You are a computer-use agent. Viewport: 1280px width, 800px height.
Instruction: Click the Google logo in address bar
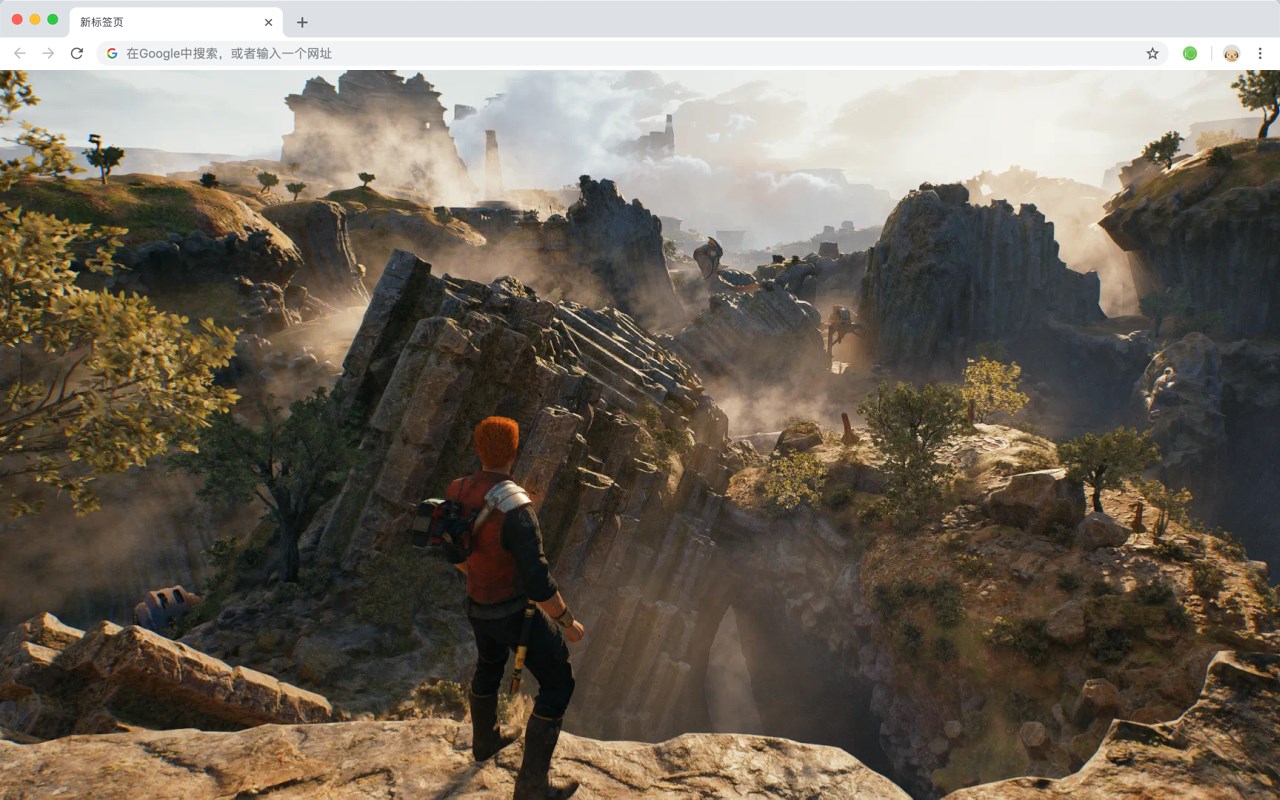click(x=112, y=53)
